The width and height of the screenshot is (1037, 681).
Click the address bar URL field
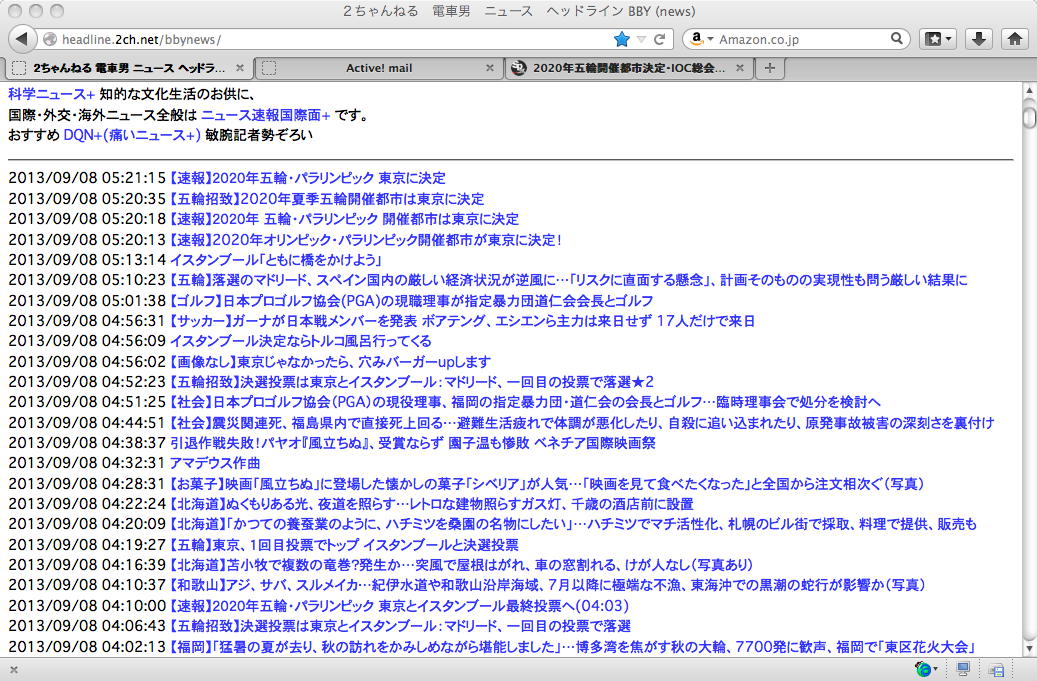click(331, 40)
